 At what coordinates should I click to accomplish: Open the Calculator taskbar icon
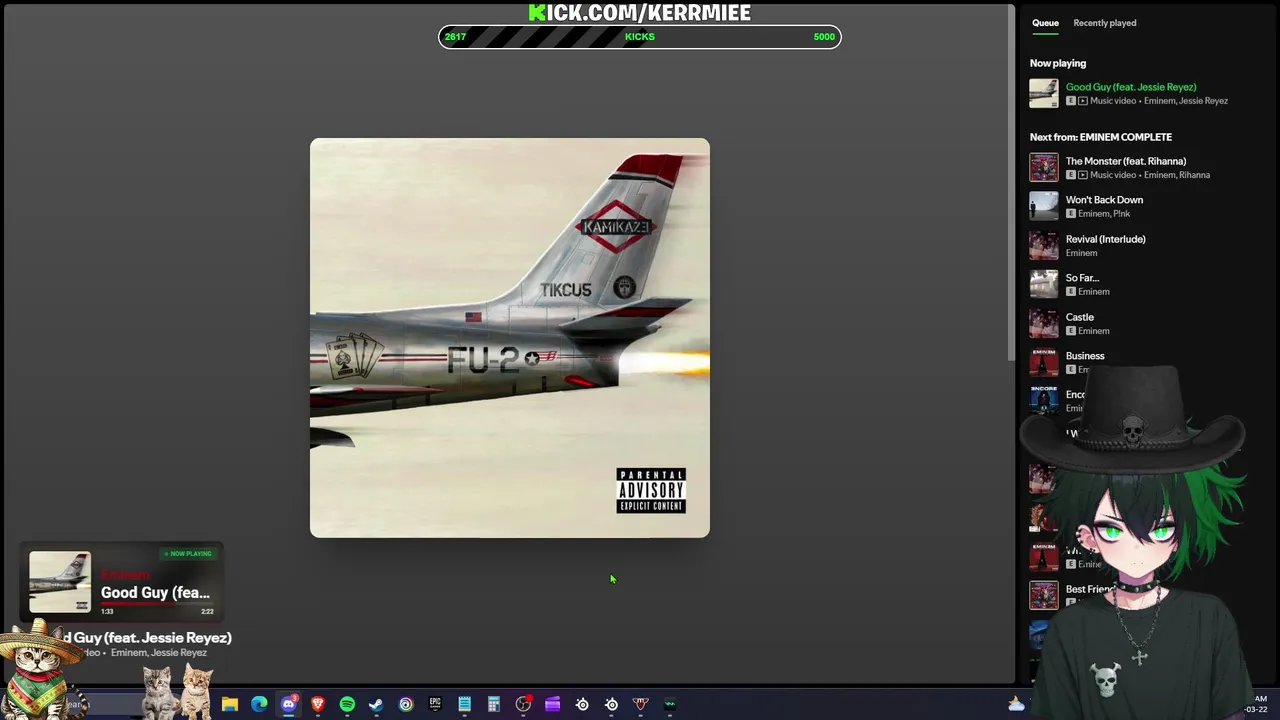(494, 705)
